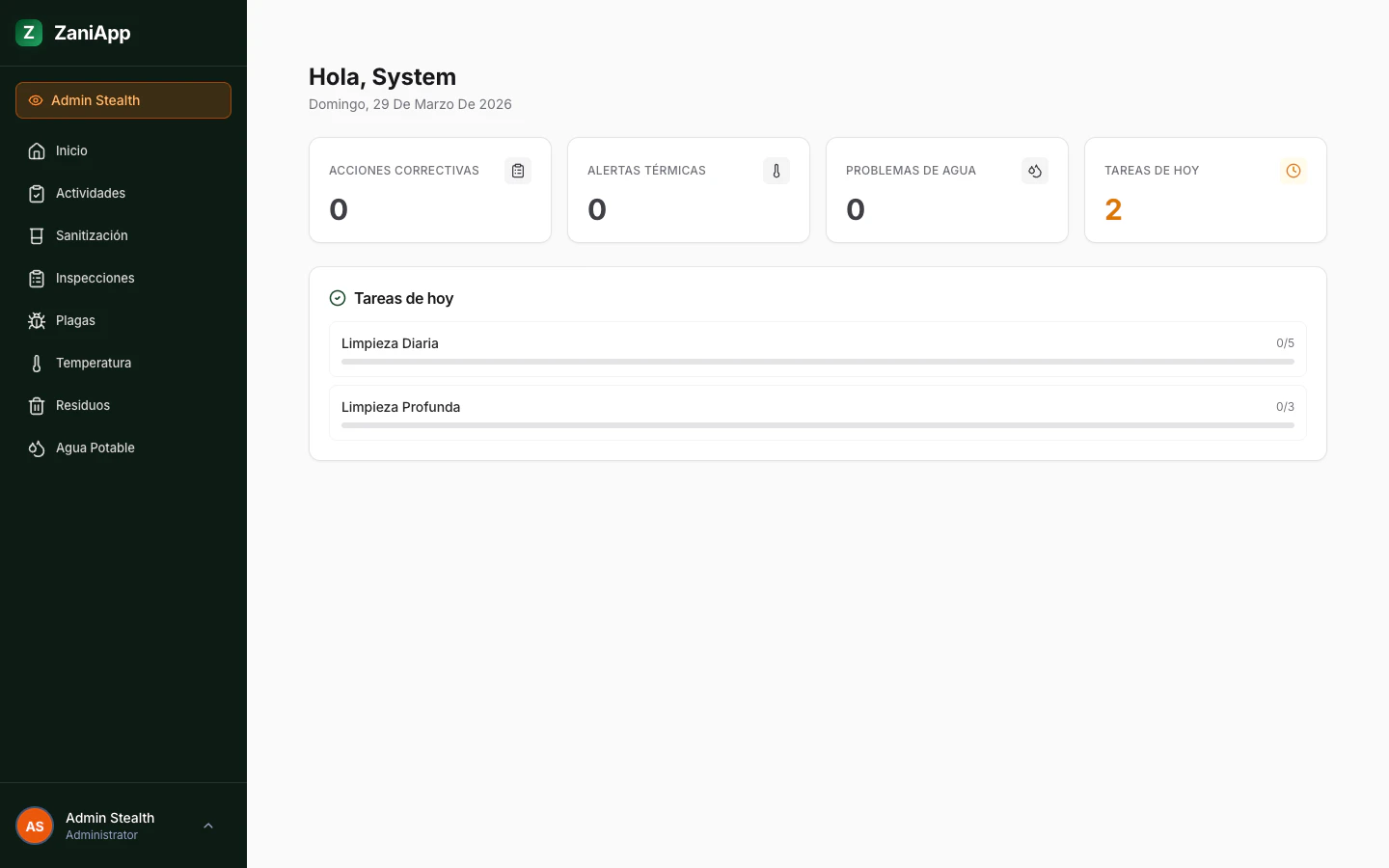
Task: Expand the user menu chevron
Action: pos(208,826)
